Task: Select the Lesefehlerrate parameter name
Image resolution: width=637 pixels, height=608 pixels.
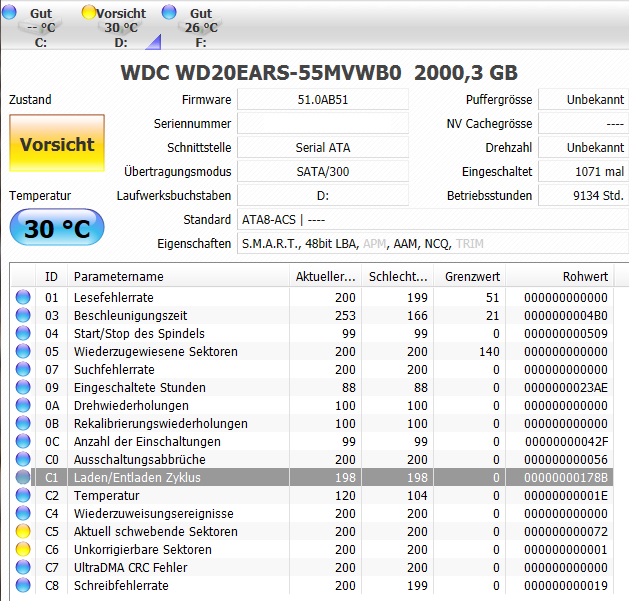Action: (x=114, y=297)
